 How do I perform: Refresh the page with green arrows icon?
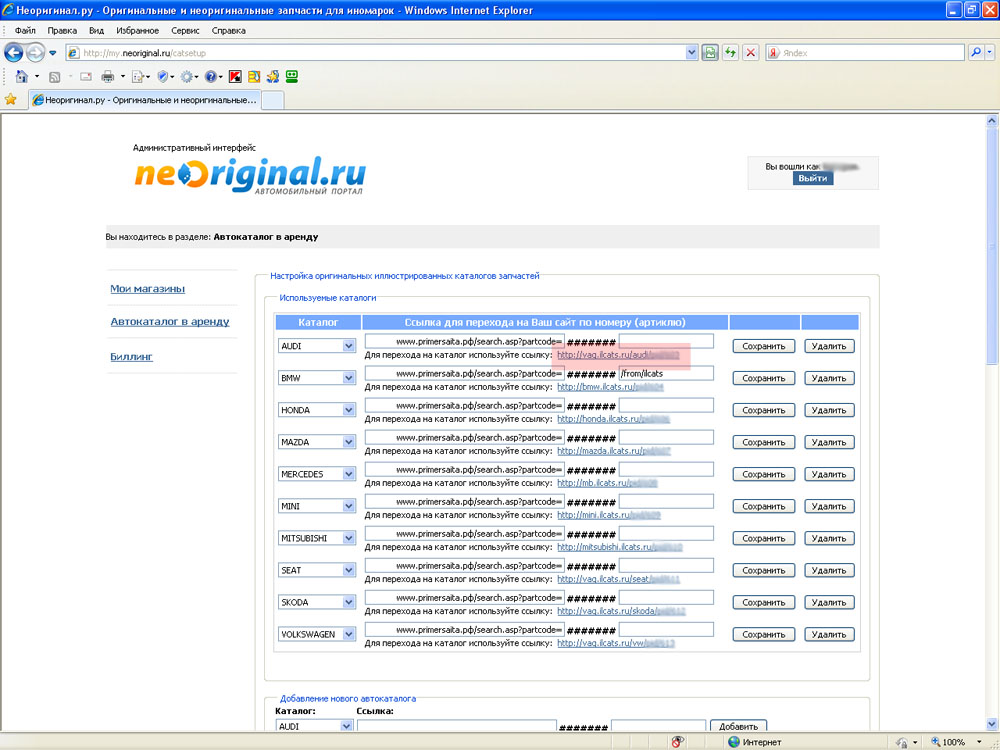(730, 53)
